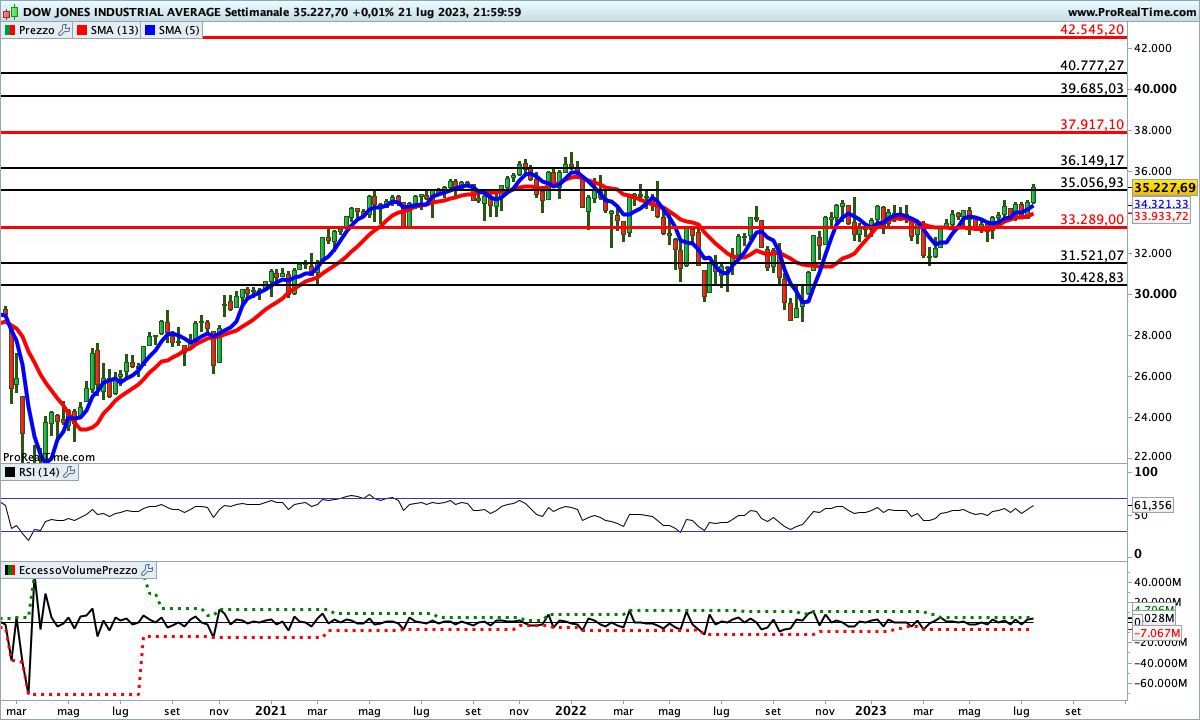
Task: Select the 30.428,83 level label
Action: pyautogui.click(x=1092, y=277)
